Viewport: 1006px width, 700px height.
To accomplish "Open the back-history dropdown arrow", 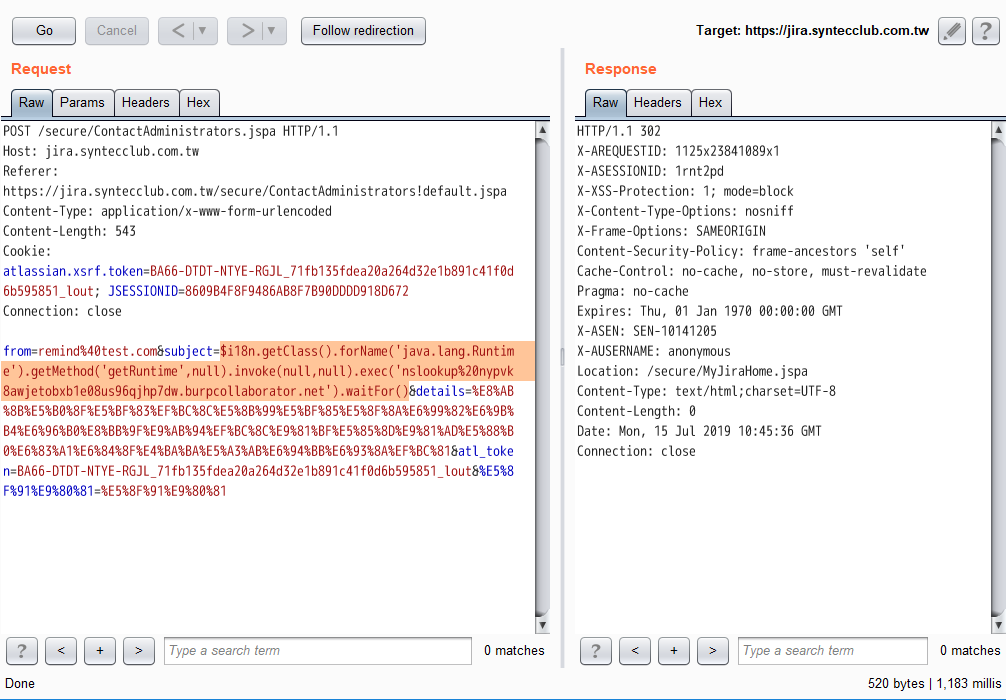I will (203, 31).
